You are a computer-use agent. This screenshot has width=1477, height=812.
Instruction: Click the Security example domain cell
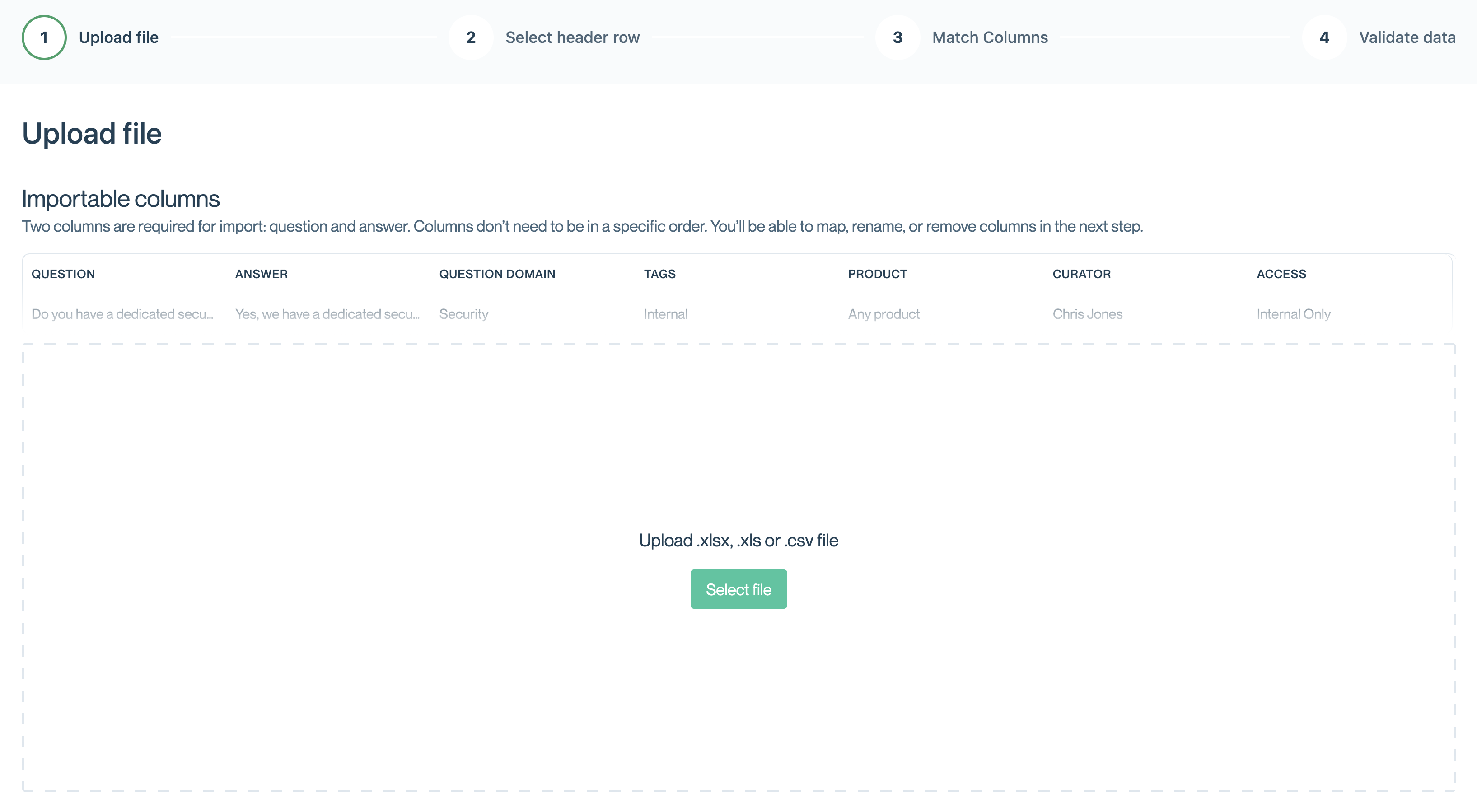coord(464,314)
